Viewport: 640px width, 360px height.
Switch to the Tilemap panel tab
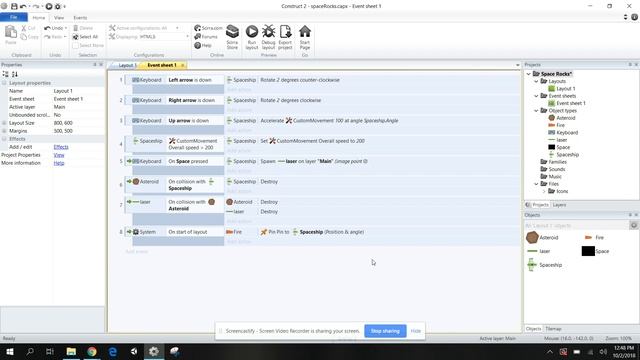[553, 329]
